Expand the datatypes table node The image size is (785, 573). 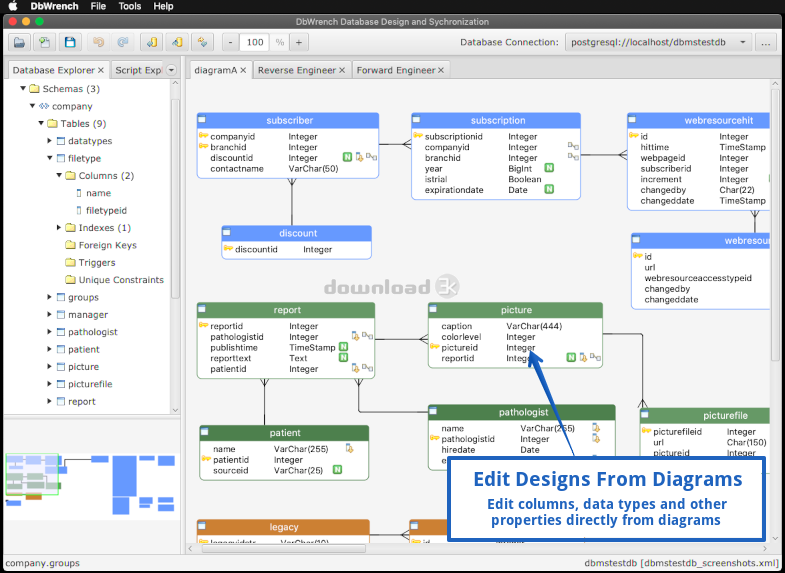click(50, 141)
